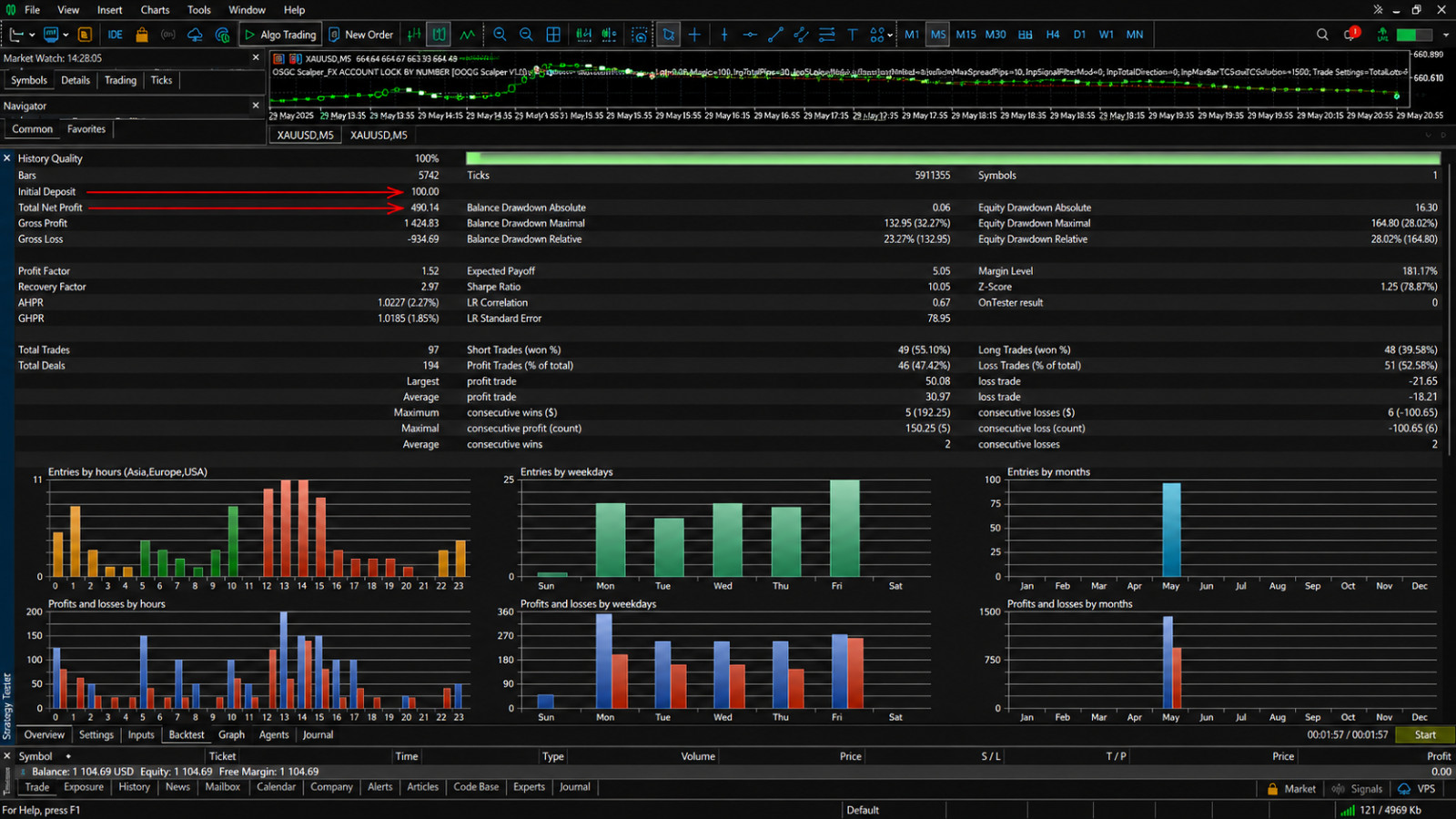The image size is (1456, 819).
Task: Open the File menu
Action: click(x=32, y=10)
